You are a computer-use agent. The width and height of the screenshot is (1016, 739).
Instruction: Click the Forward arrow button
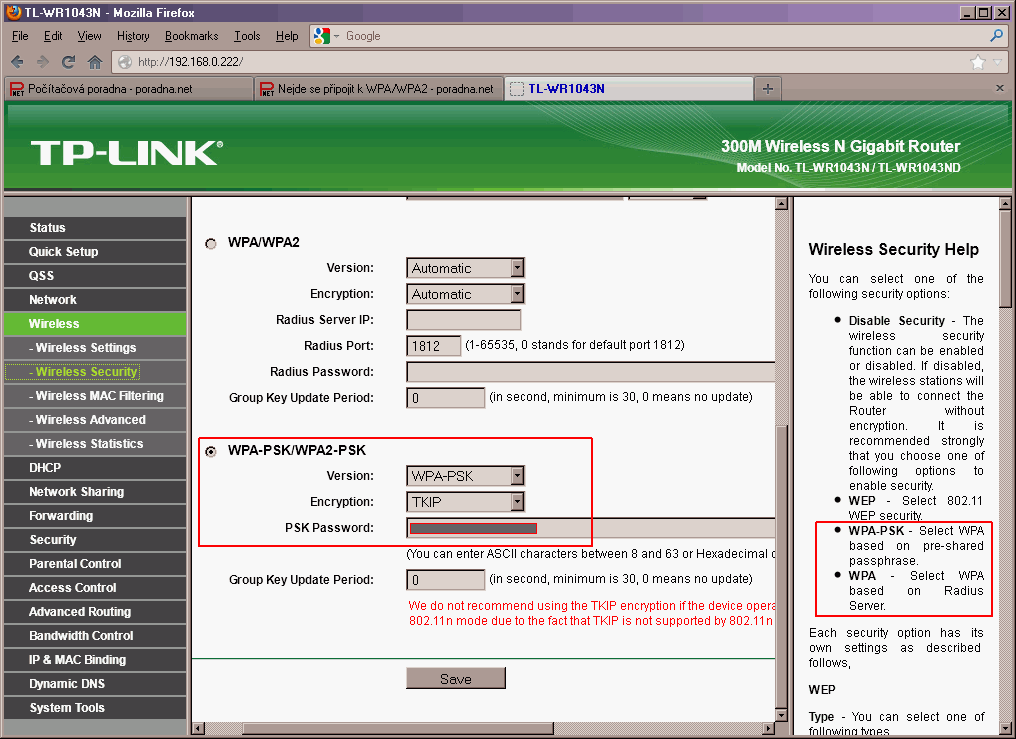click(x=43, y=62)
